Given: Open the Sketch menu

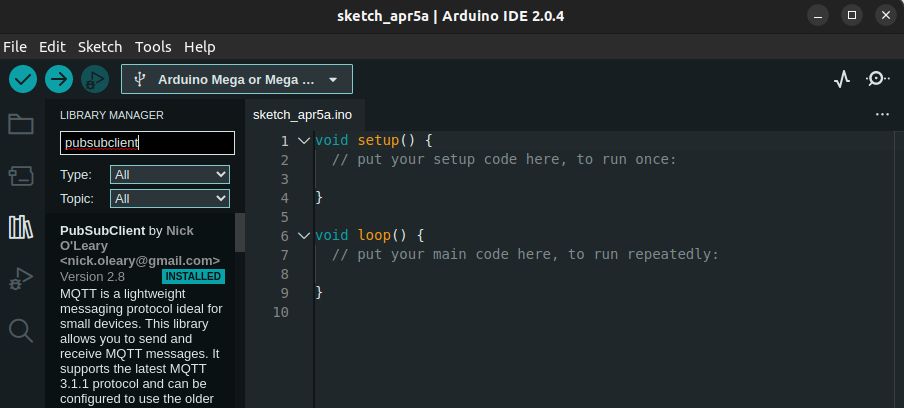Looking at the screenshot, I should [100, 47].
